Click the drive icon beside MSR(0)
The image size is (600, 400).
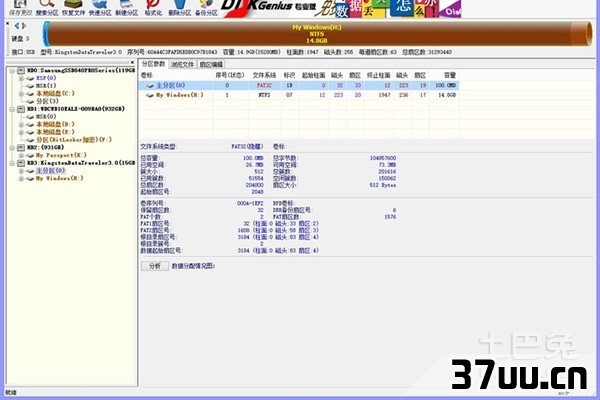click(x=30, y=117)
